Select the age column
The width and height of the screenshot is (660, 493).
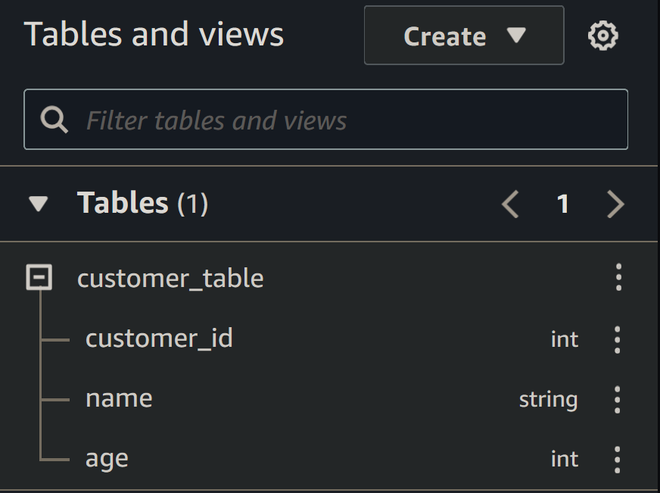click(107, 458)
